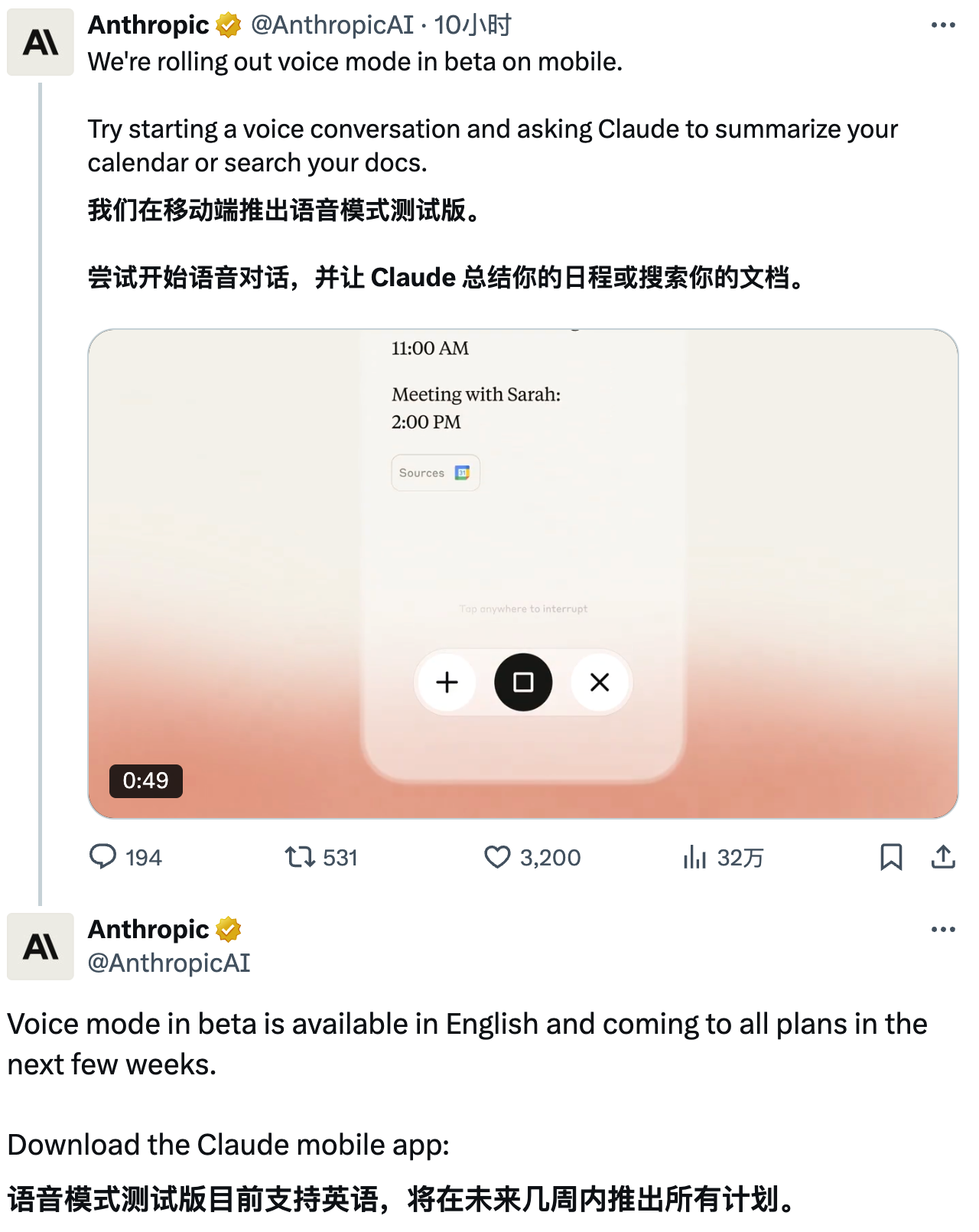Share the tweet via upload icon
The width and height of the screenshot is (979, 1232).
click(943, 857)
